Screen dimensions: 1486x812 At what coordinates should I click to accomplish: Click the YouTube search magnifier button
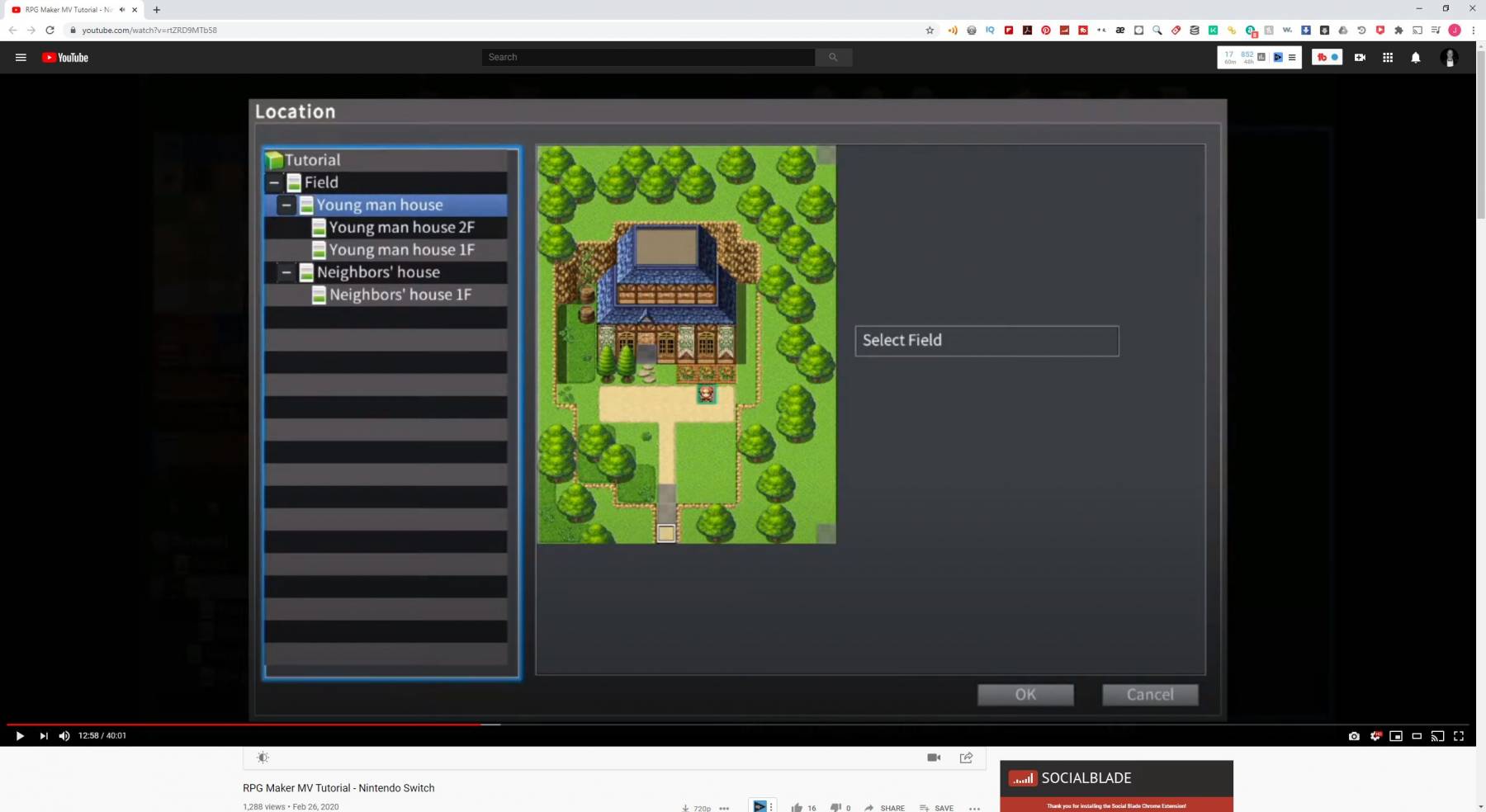[833, 57]
